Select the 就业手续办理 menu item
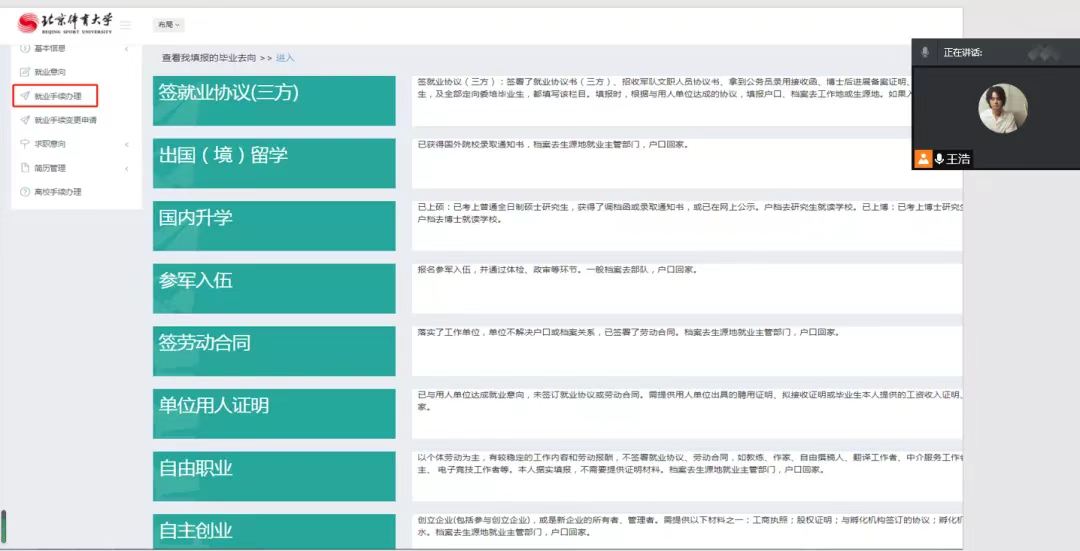Image resolution: width=1080 pixels, height=551 pixels. 60,96
